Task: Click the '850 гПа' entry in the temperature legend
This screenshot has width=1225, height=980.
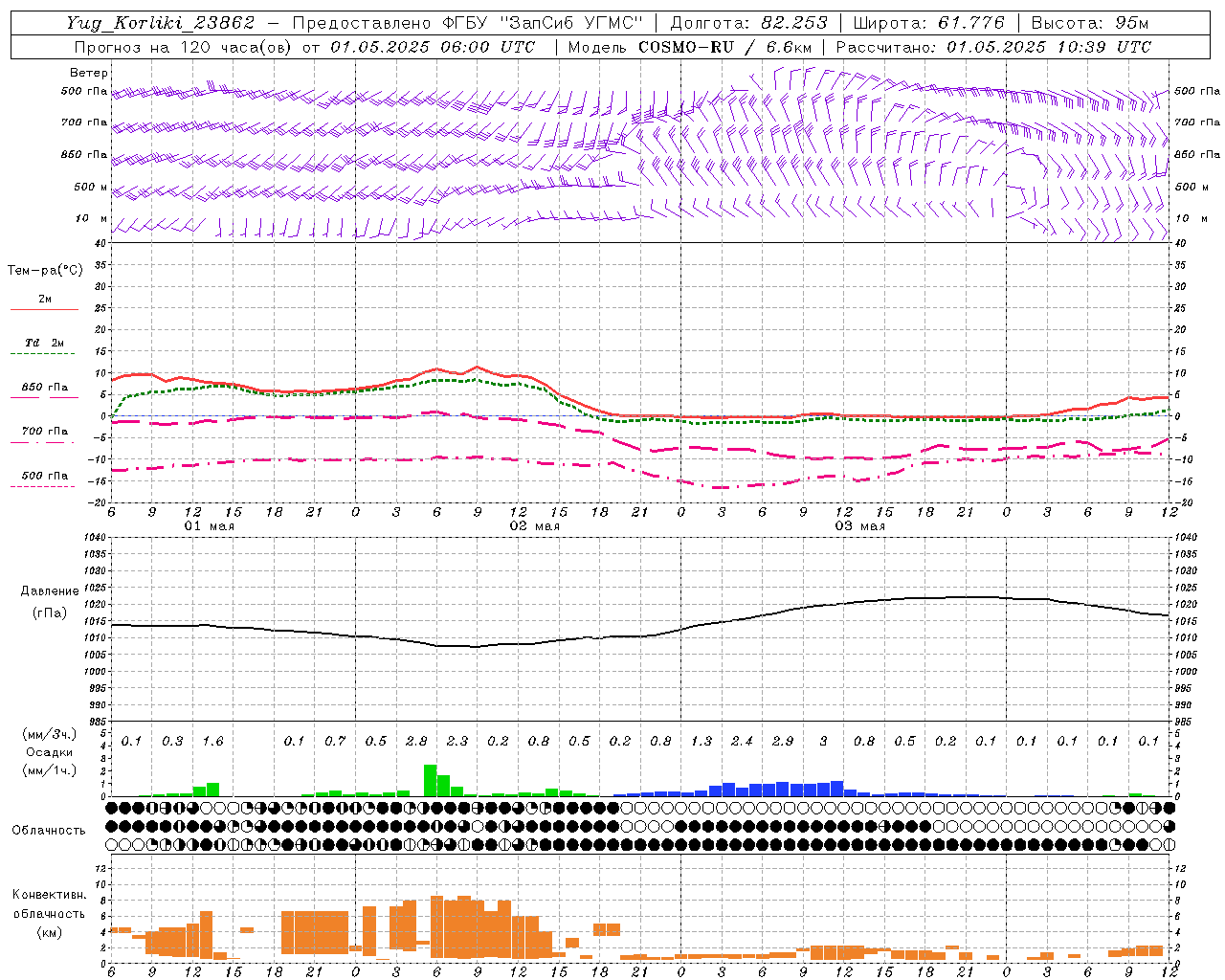Action: [x=44, y=388]
